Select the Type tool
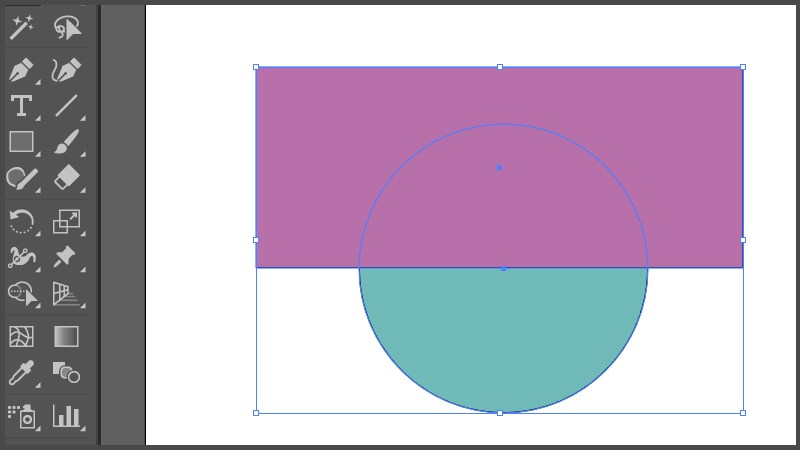Screen dimensions: 800x450 [21, 106]
